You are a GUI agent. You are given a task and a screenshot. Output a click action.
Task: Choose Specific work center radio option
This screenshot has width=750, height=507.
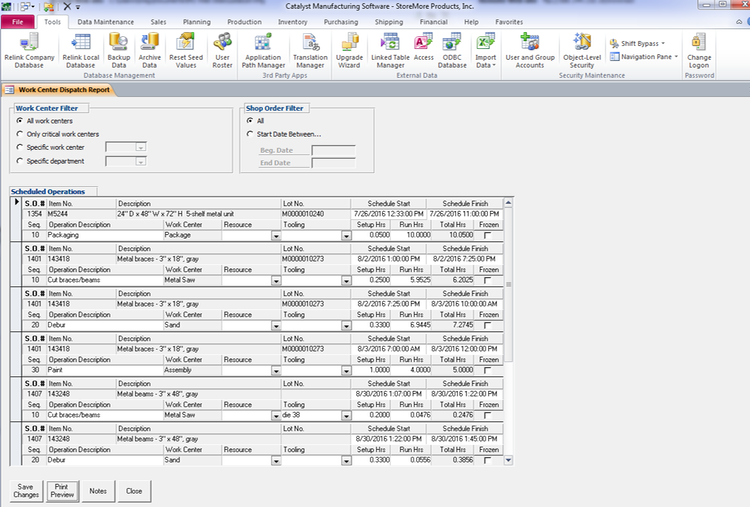point(20,147)
